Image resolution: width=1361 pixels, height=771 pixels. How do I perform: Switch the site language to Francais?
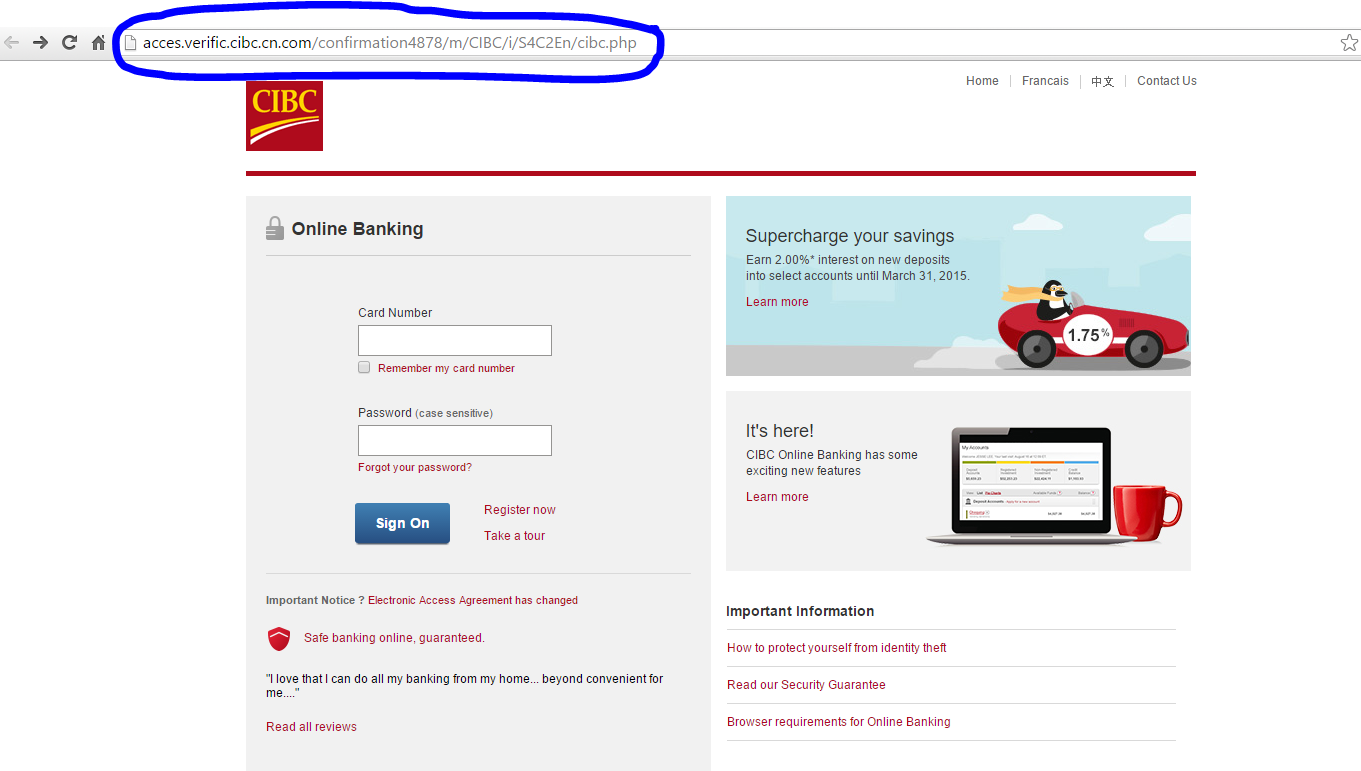(1045, 81)
